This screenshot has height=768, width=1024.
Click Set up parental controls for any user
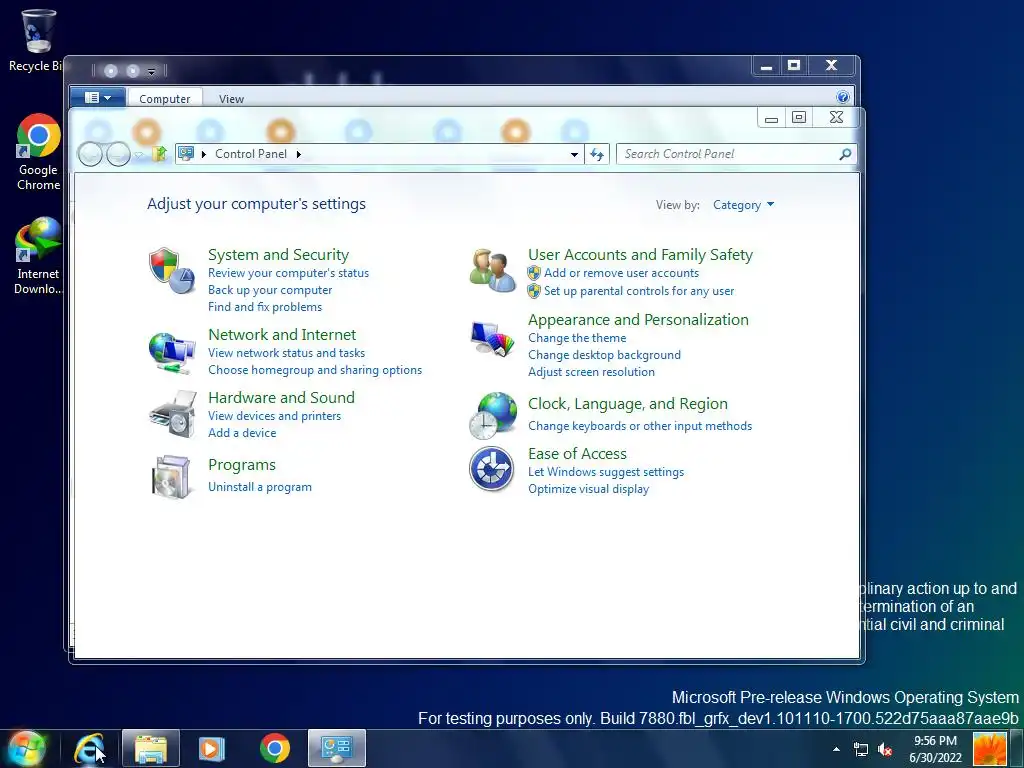[x=639, y=291]
